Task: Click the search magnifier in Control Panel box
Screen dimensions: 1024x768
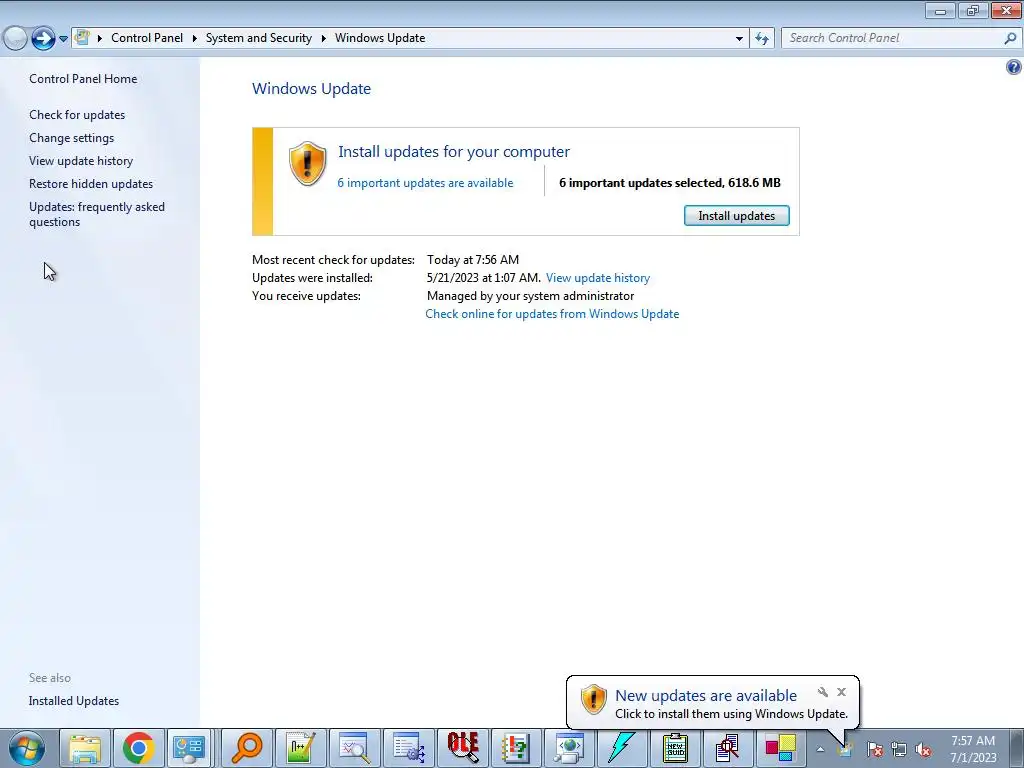Action: click(x=1010, y=38)
